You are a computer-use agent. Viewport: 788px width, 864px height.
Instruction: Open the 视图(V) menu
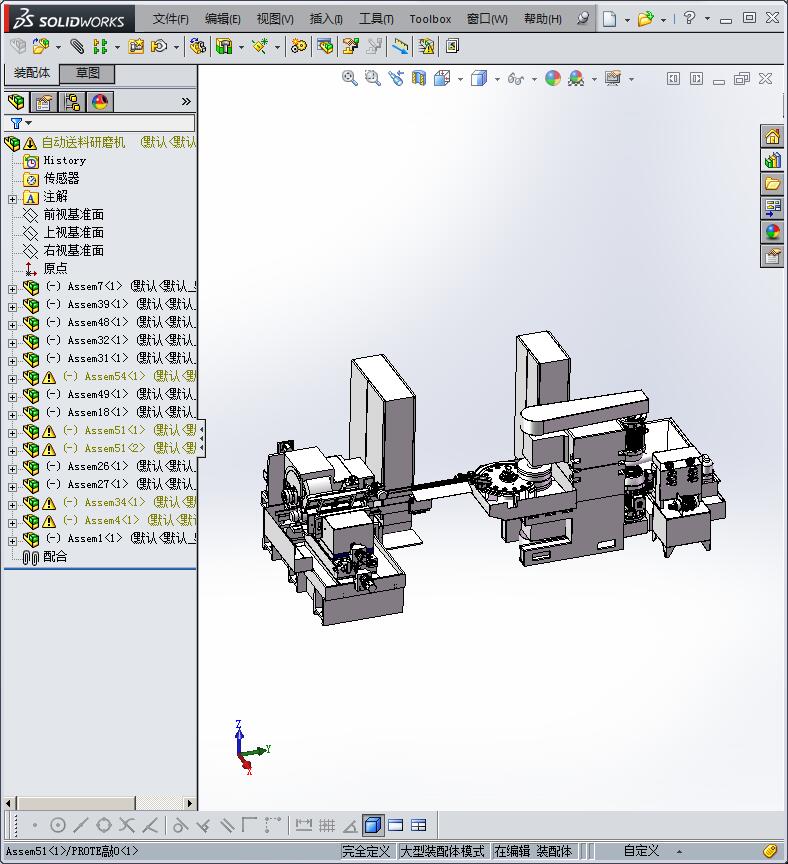click(x=275, y=19)
